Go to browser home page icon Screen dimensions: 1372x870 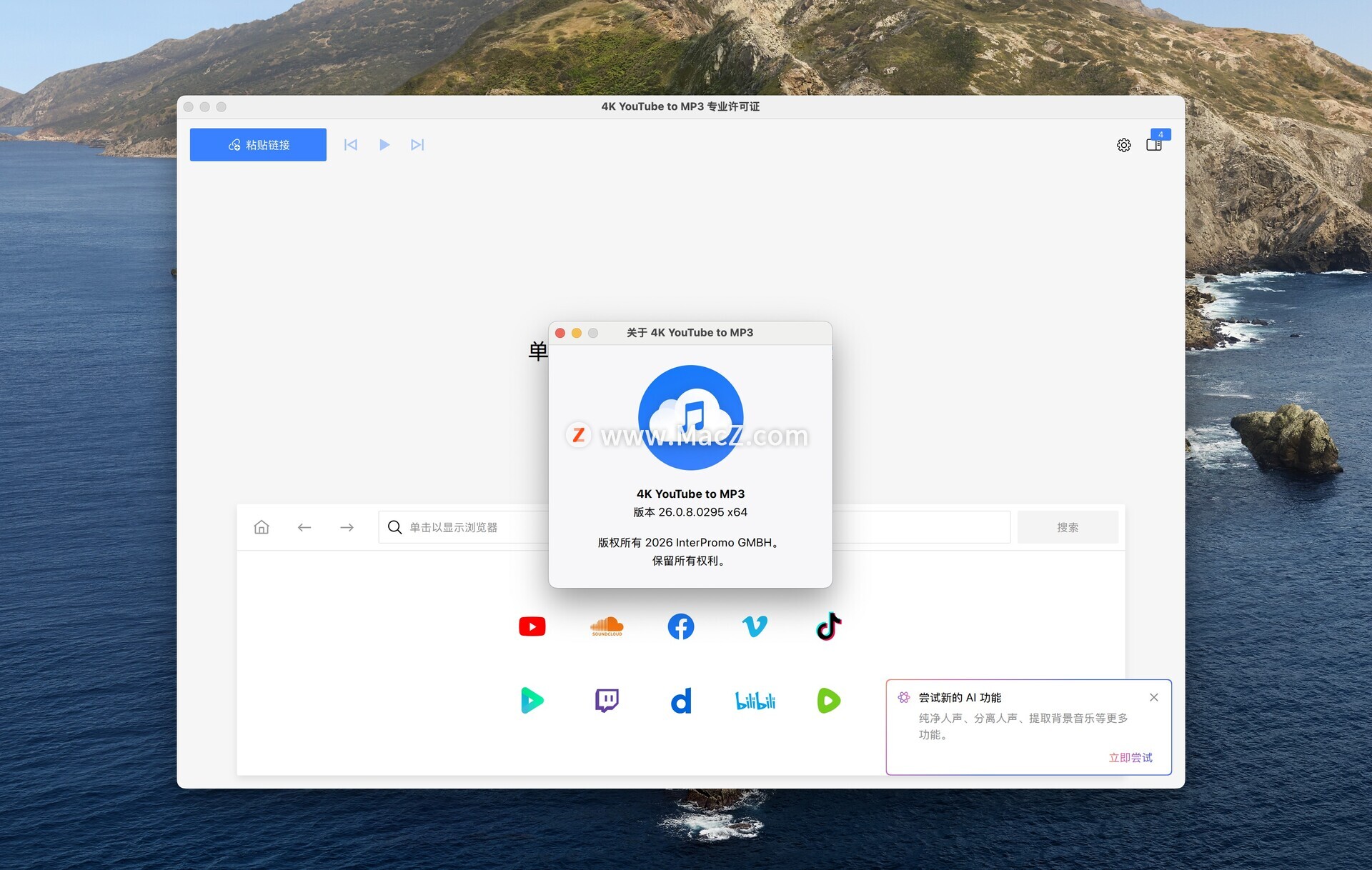point(262,527)
